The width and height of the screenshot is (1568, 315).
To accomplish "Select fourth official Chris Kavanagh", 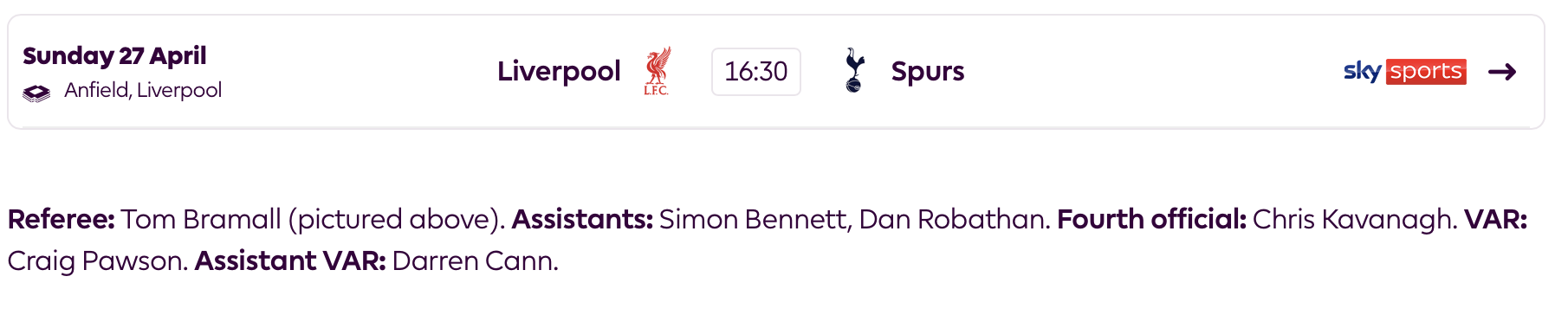I will point(1352,219).
